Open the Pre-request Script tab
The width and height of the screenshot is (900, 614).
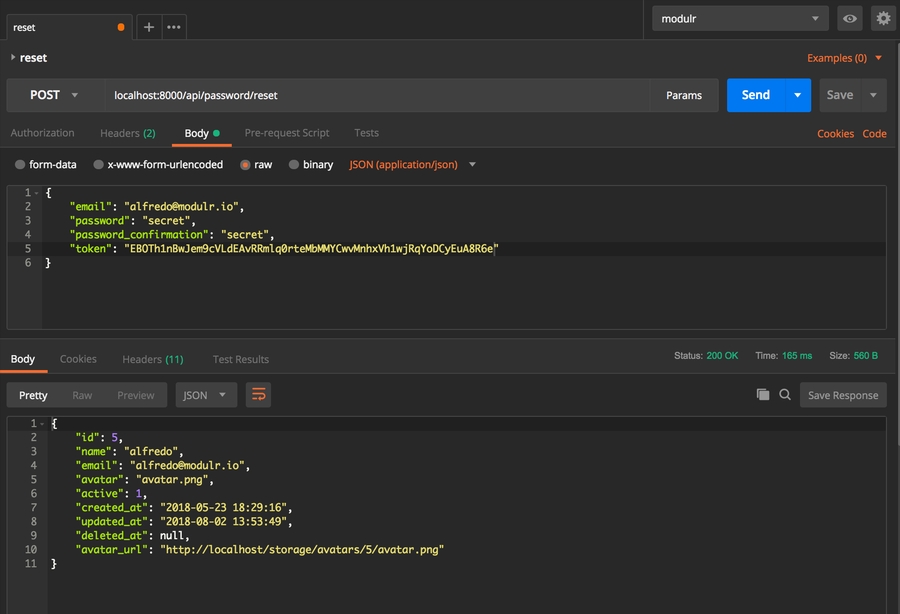(287, 133)
